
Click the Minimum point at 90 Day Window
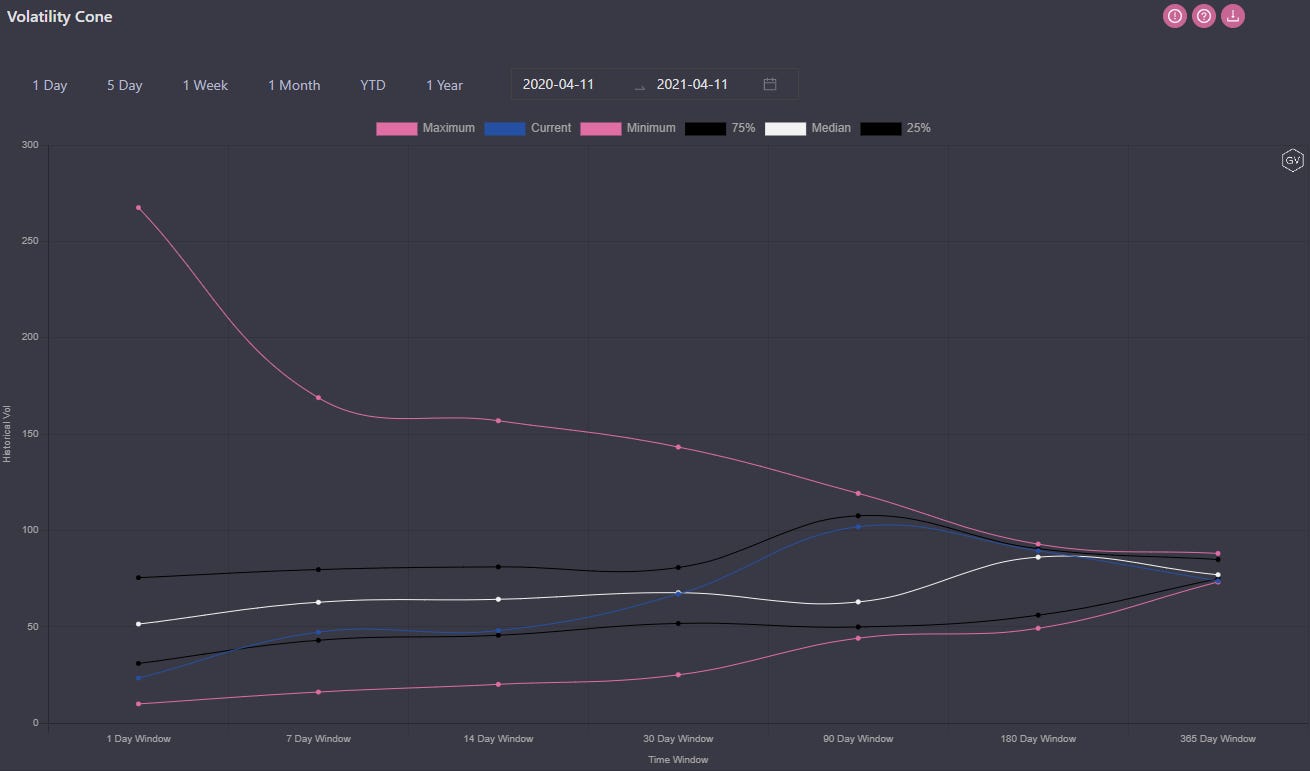point(858,638)
